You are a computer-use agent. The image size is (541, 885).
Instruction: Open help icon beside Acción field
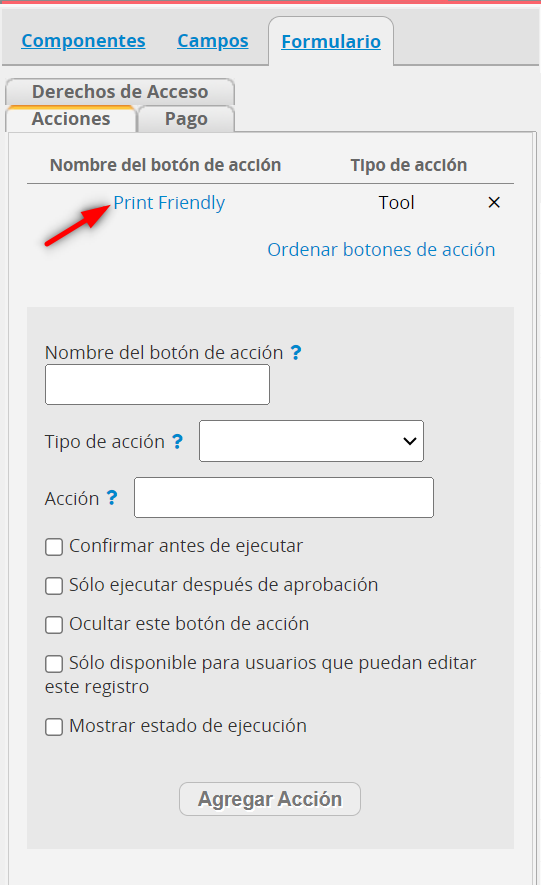click(x=112, y=498)
